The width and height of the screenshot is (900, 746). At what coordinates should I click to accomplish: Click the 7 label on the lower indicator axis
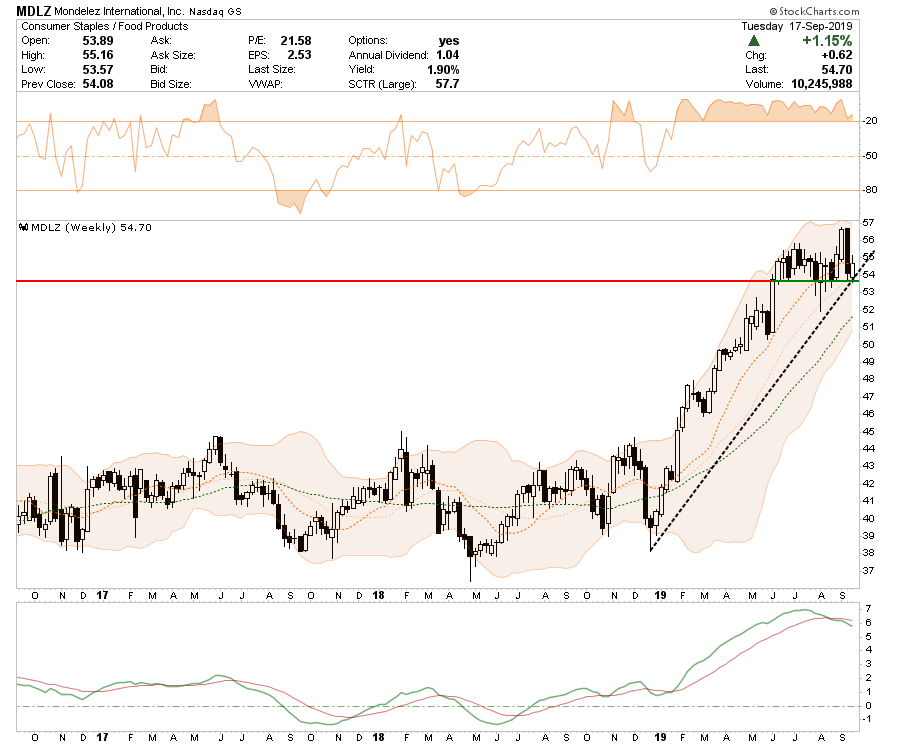tap(868, 609)
